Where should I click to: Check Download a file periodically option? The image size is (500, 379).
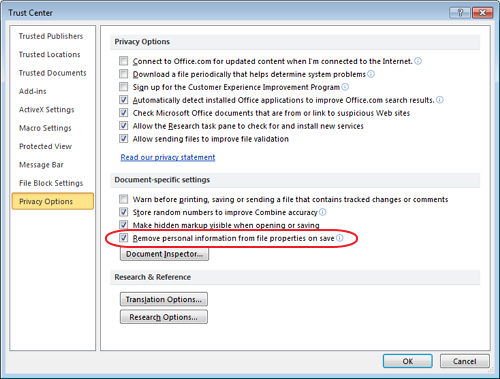pos(124,74)
